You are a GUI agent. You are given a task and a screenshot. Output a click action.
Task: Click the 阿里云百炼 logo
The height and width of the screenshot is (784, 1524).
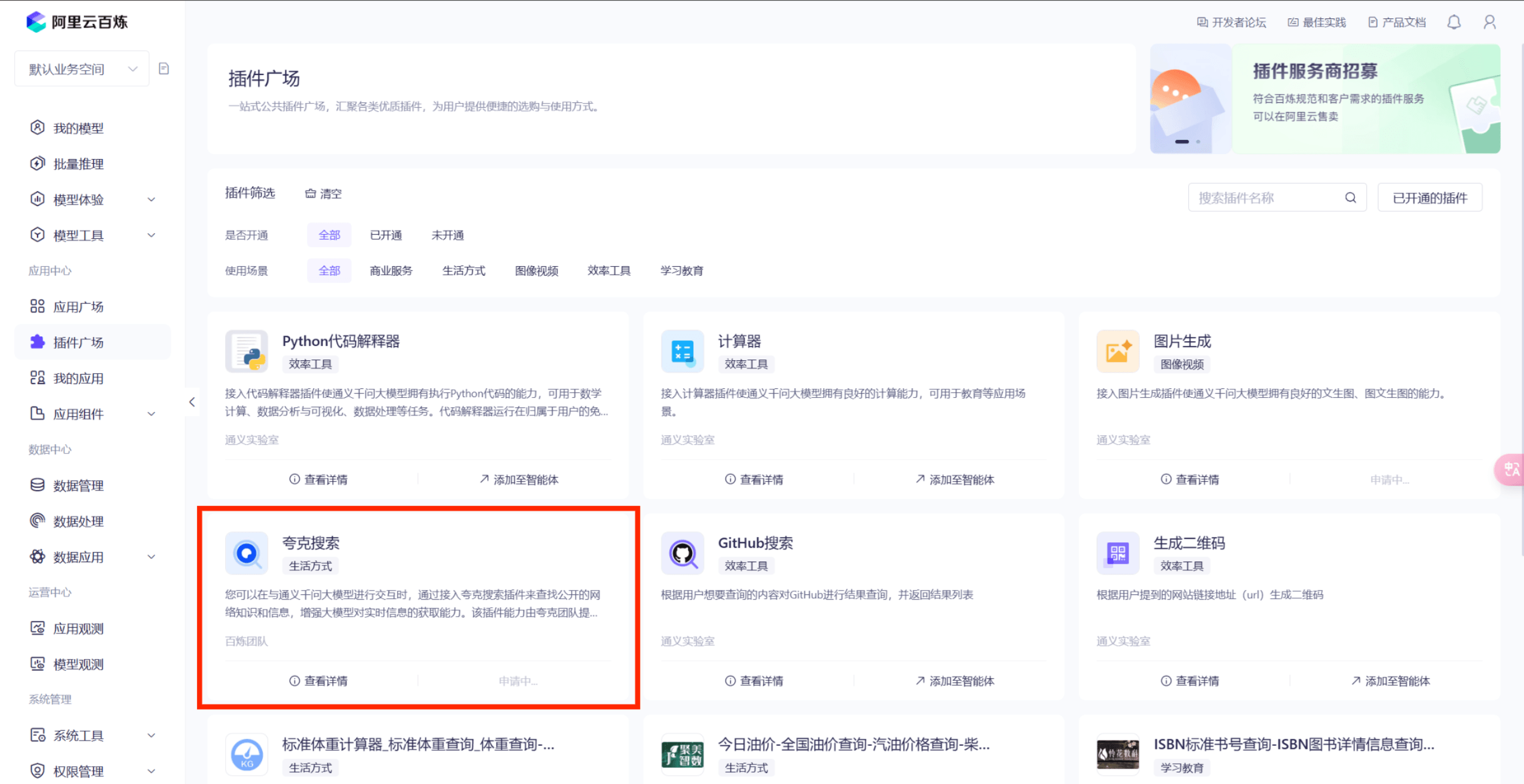(77, 22)
